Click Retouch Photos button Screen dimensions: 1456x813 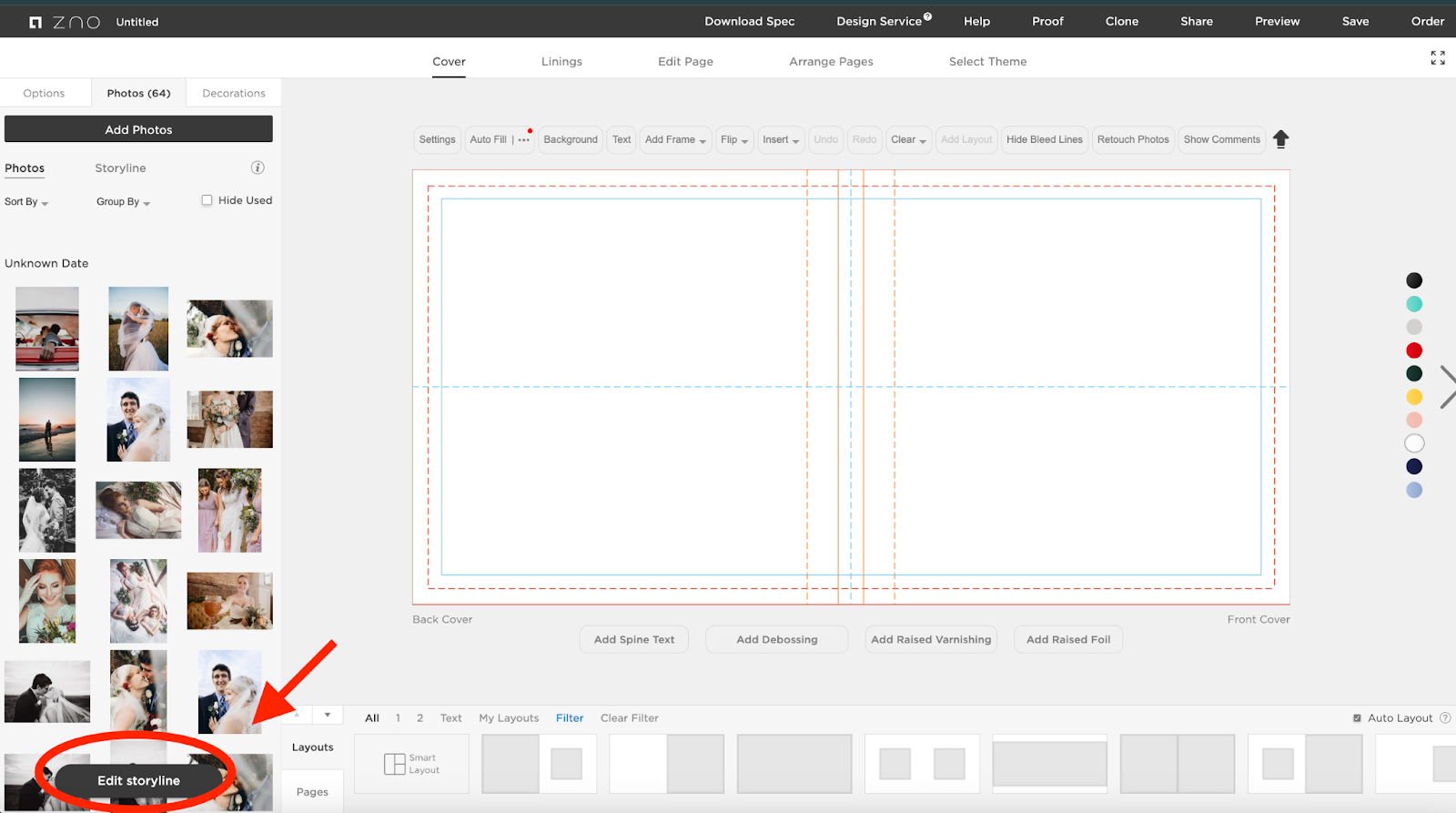coord(1133,139)
